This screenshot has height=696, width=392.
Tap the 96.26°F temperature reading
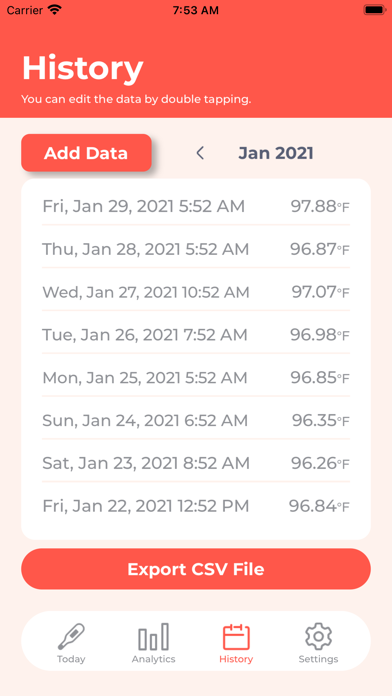click(x=320, y=463)
